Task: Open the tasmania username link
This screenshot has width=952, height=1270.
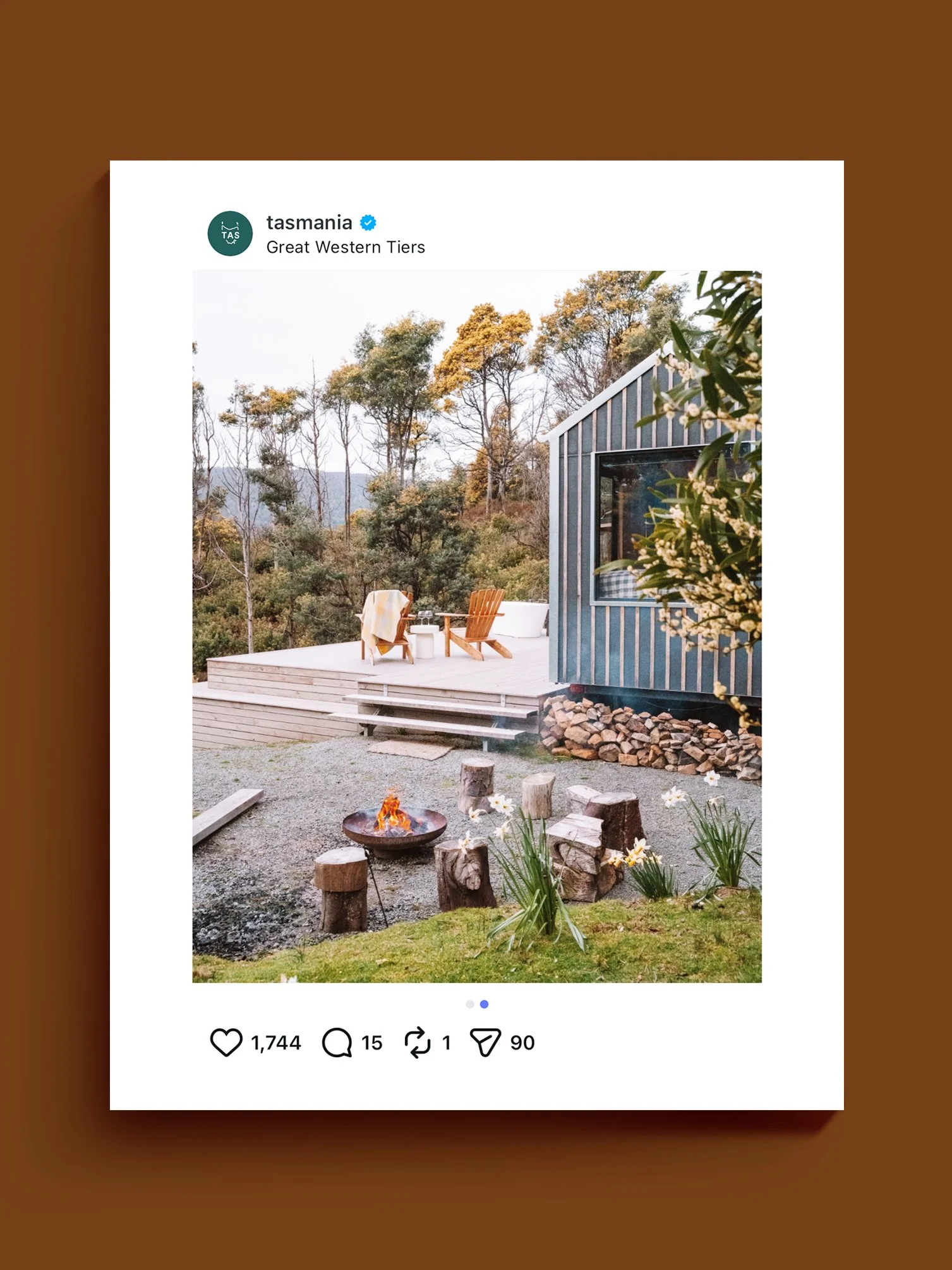Action: tap(309, 222)
